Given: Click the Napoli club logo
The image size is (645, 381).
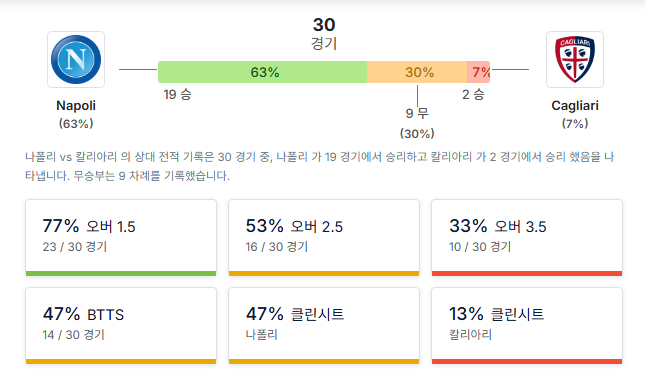Looking at the screenshot, I should (76, 60).
